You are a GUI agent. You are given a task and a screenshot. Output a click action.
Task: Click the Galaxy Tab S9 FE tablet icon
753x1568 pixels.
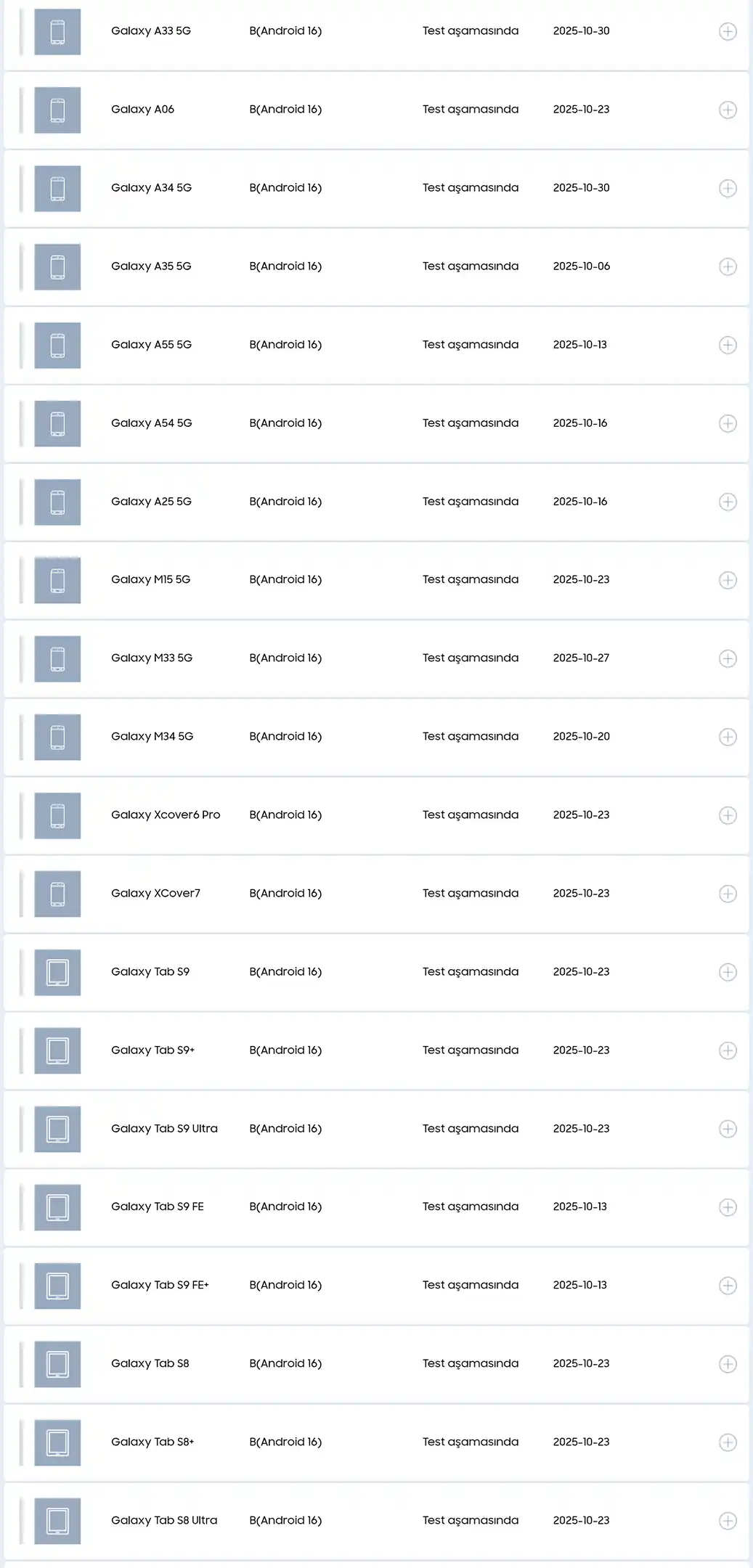[x=57, y=1208]
